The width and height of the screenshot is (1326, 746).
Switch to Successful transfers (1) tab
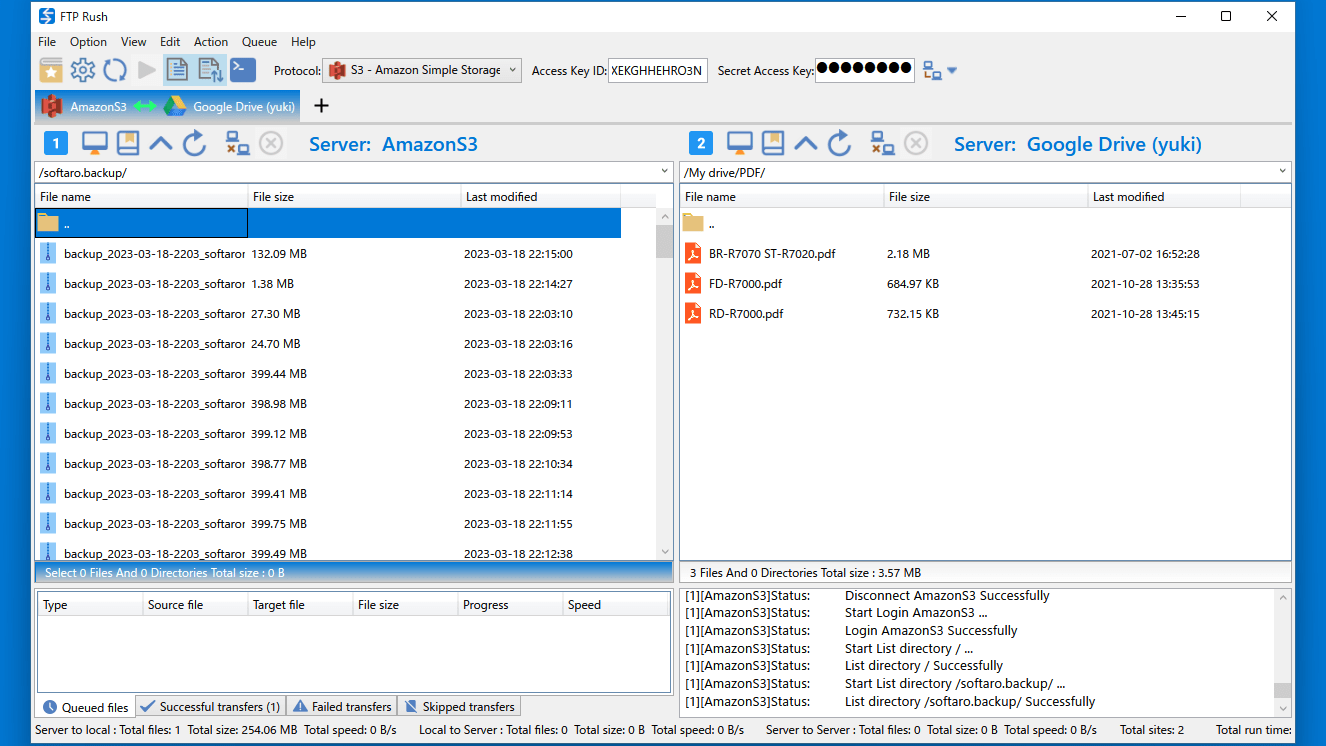point(210,707)
